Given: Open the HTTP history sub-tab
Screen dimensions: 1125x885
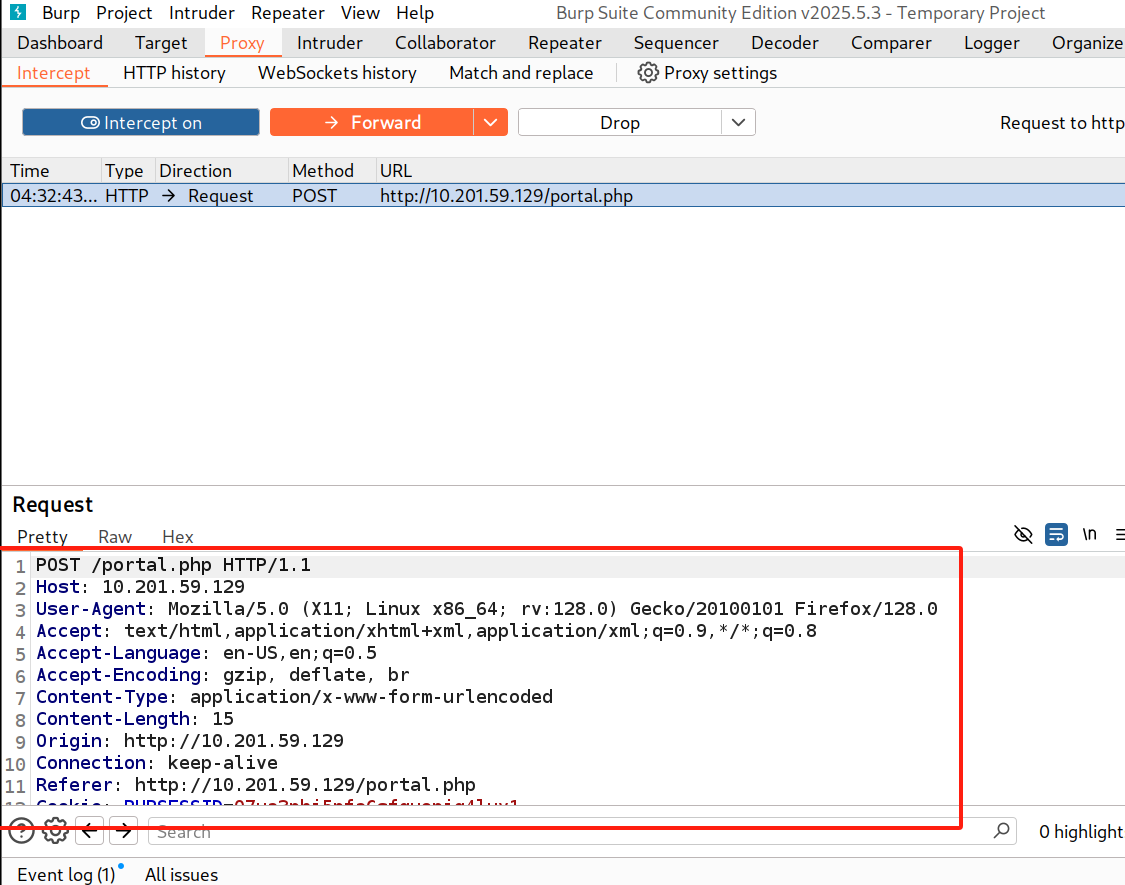Looking at the screenshot, I should tap(174, 73).
